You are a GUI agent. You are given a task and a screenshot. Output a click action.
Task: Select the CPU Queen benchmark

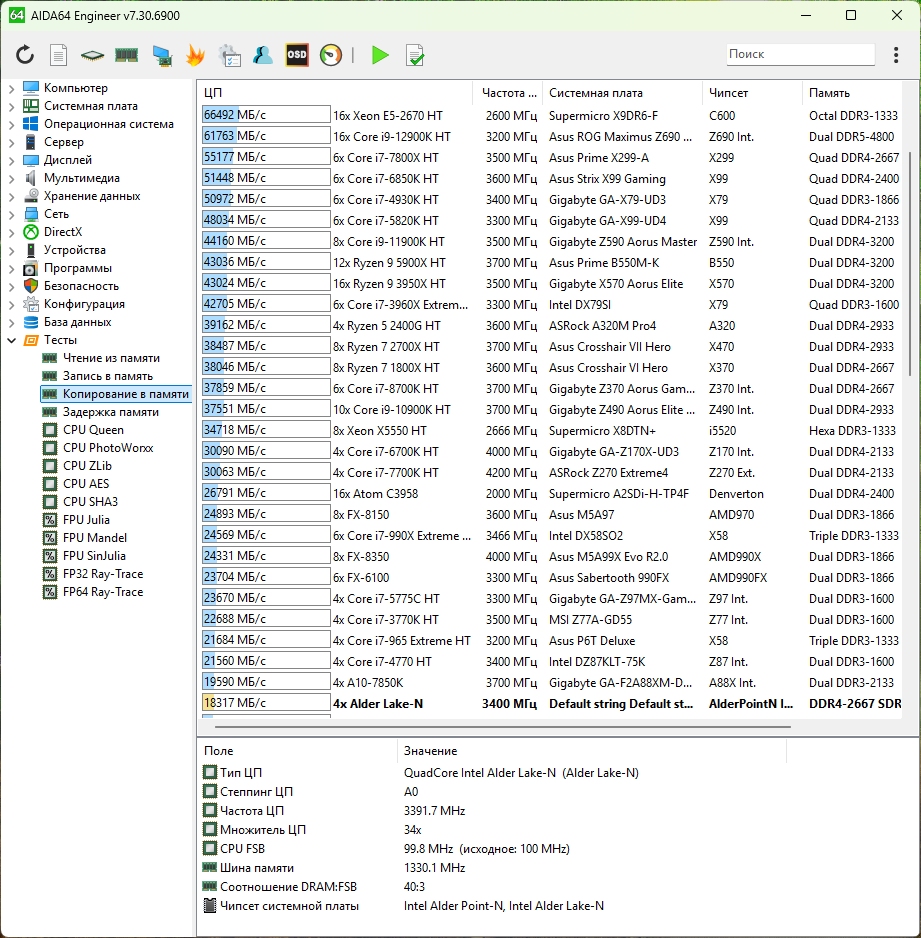tap(93, 430)
